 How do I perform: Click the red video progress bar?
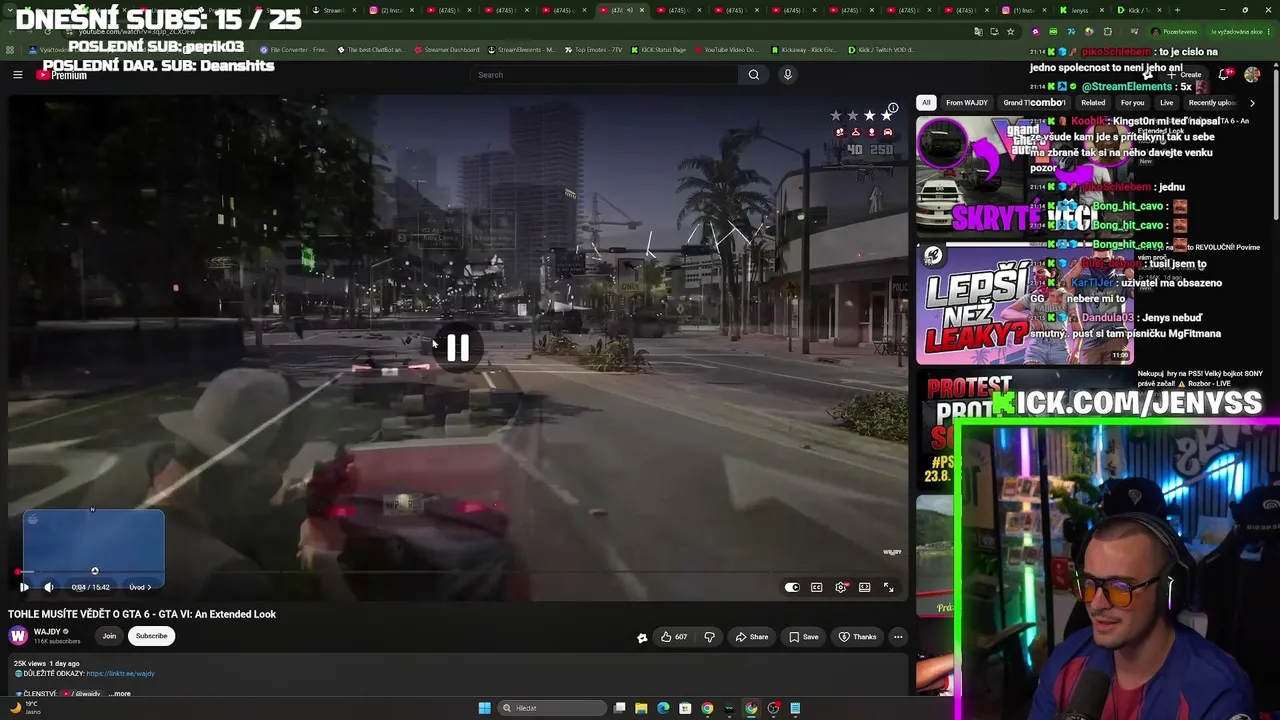tap(458, 572)
